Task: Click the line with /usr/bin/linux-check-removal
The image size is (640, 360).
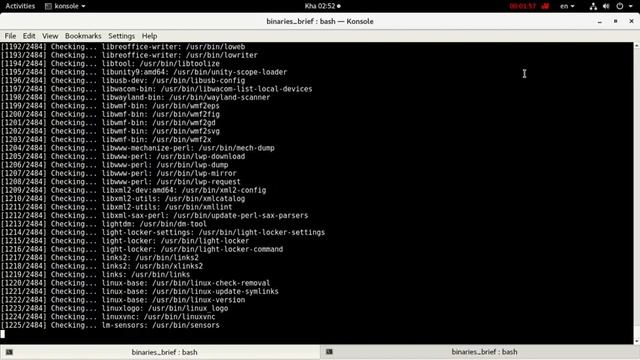Action: (136, 283)
